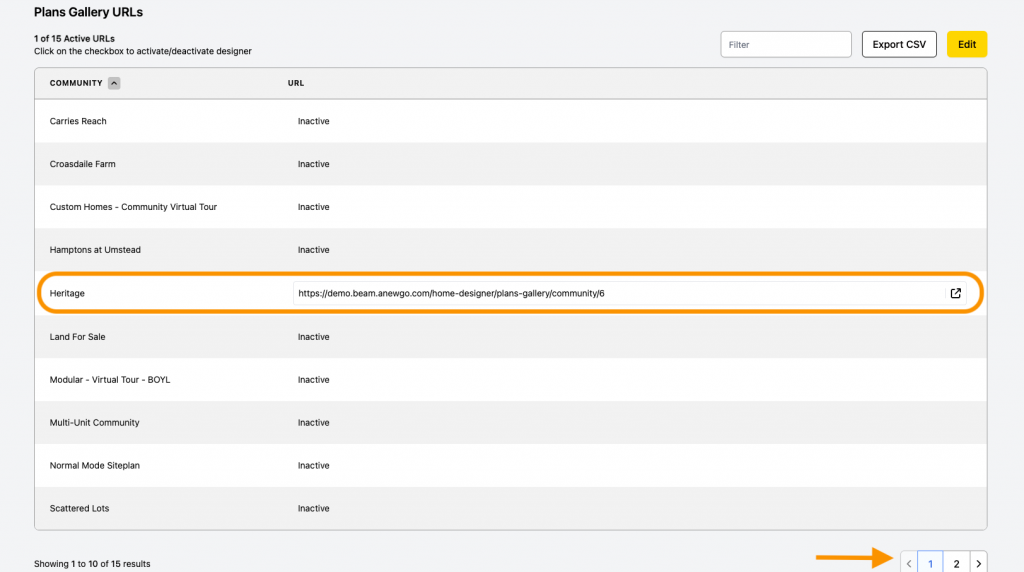Click 'Showing 1 to 10 of 15 results'
This screenshot has height=572, width=1024.
pyautogui.click(x=92, y=564)
